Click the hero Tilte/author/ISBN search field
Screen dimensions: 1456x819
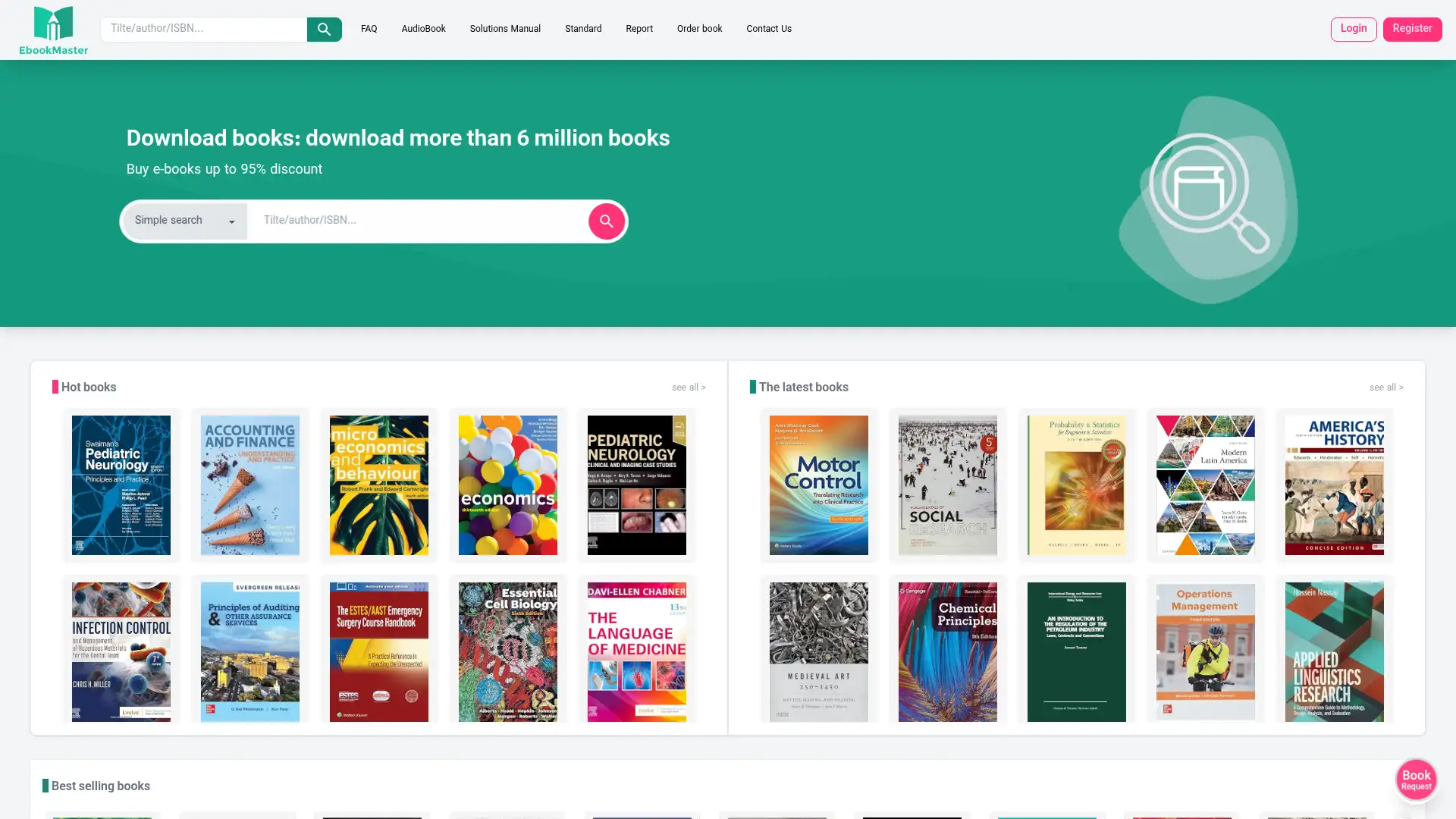click(417, 221)
